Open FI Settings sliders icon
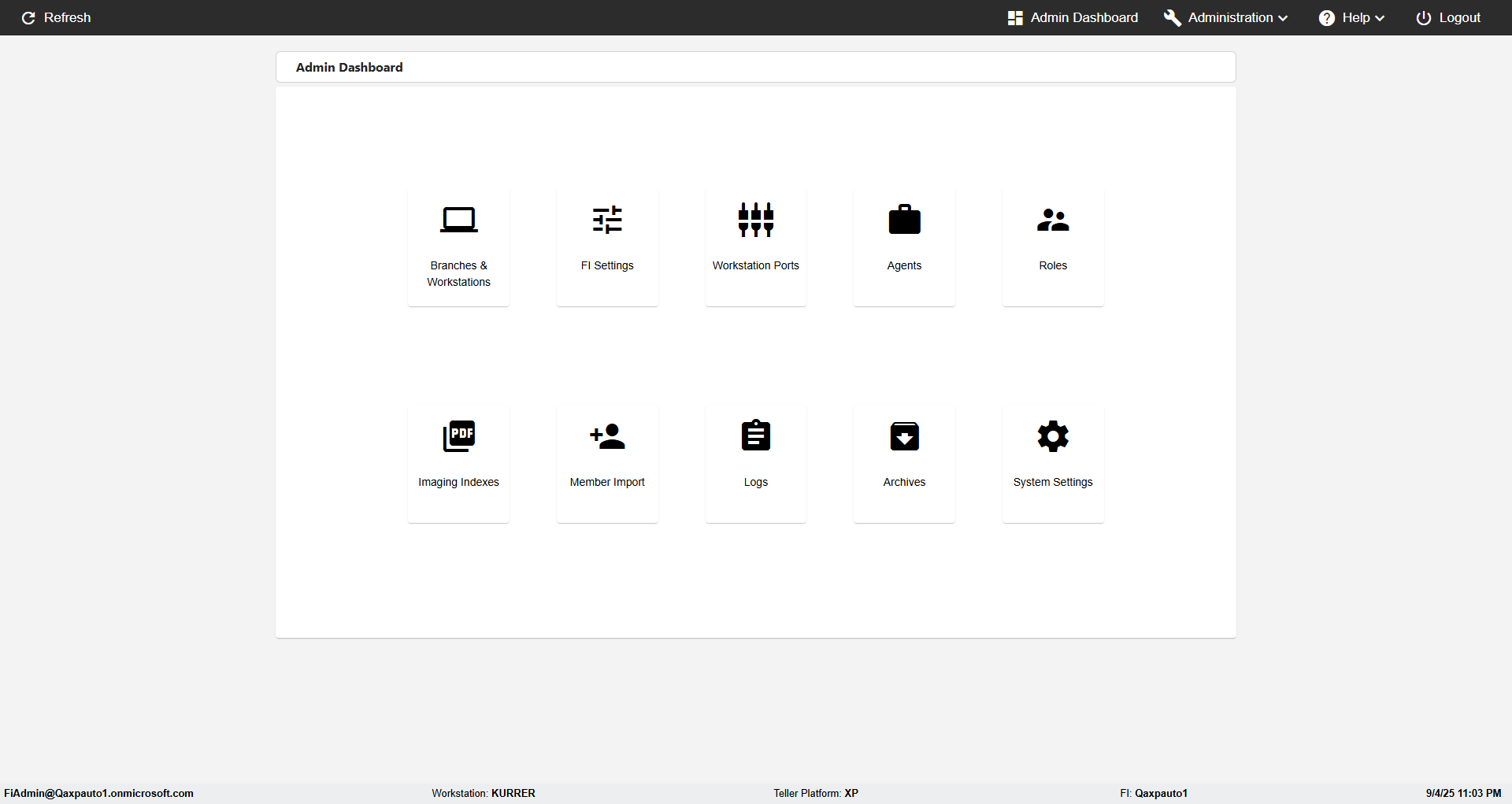1512x804 pixels. click(607, 220)
